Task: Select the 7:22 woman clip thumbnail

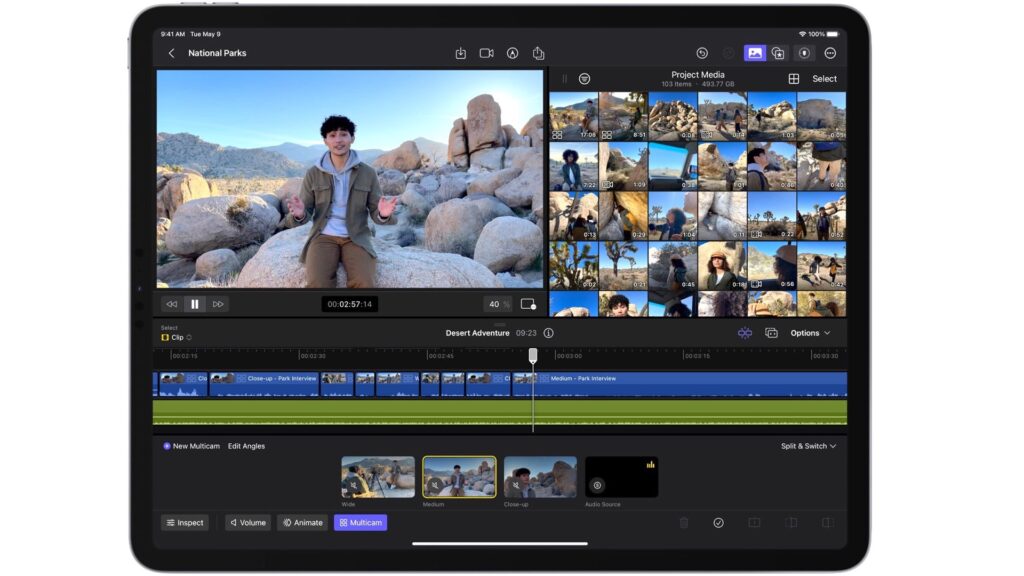Action: [x=573, y=167]
